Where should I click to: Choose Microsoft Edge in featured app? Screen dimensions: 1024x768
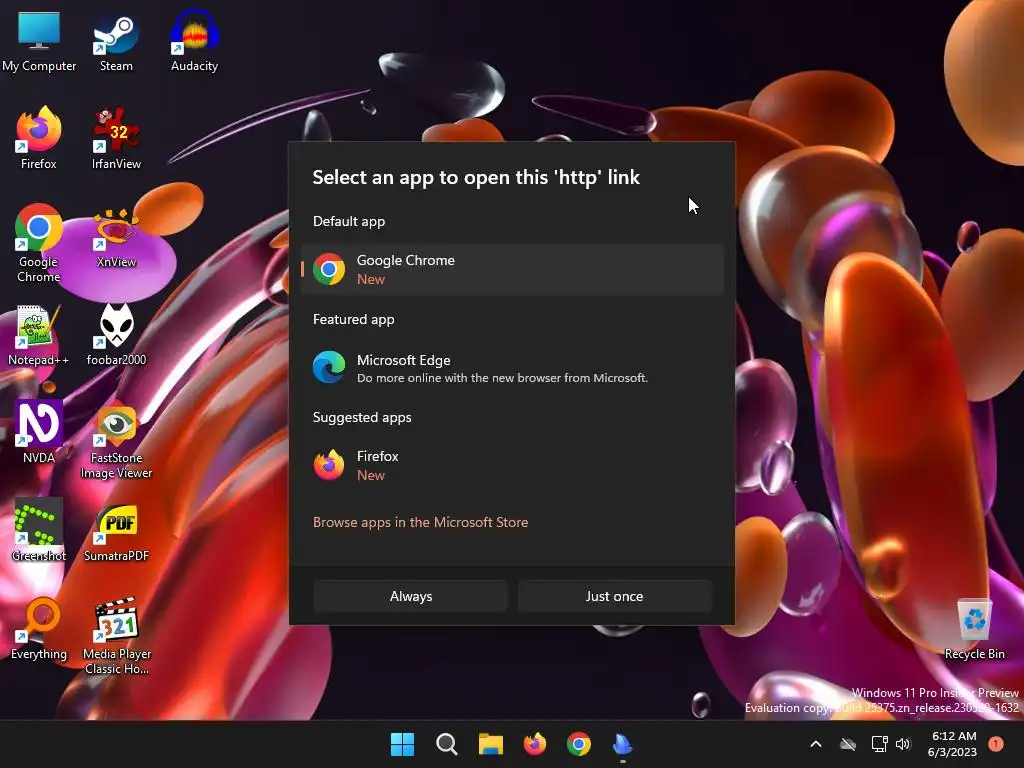pyautogui.click(x=513, y=368)
